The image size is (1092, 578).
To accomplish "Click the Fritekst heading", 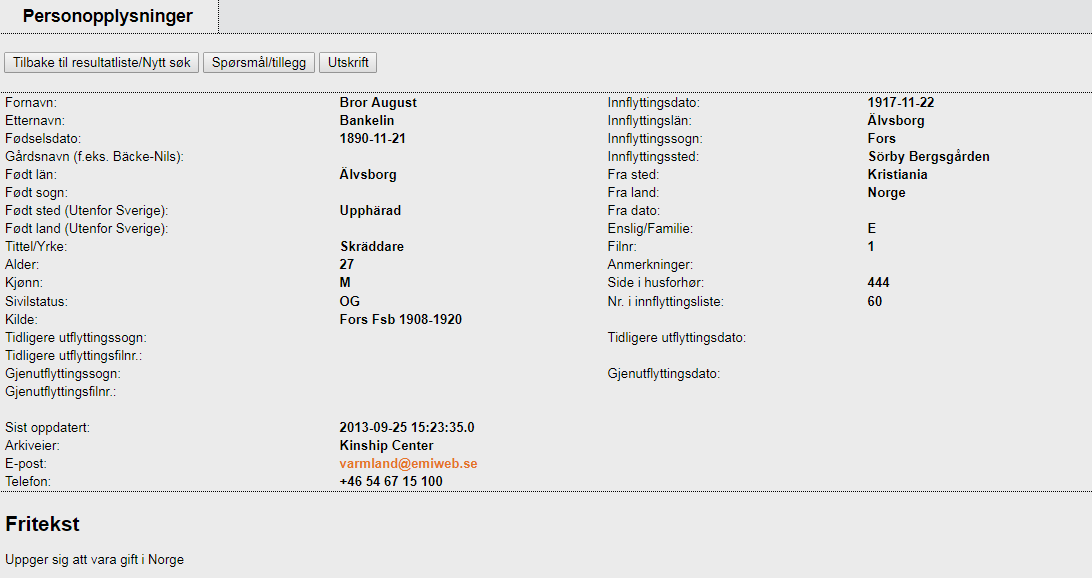I will tap(42, 524).
